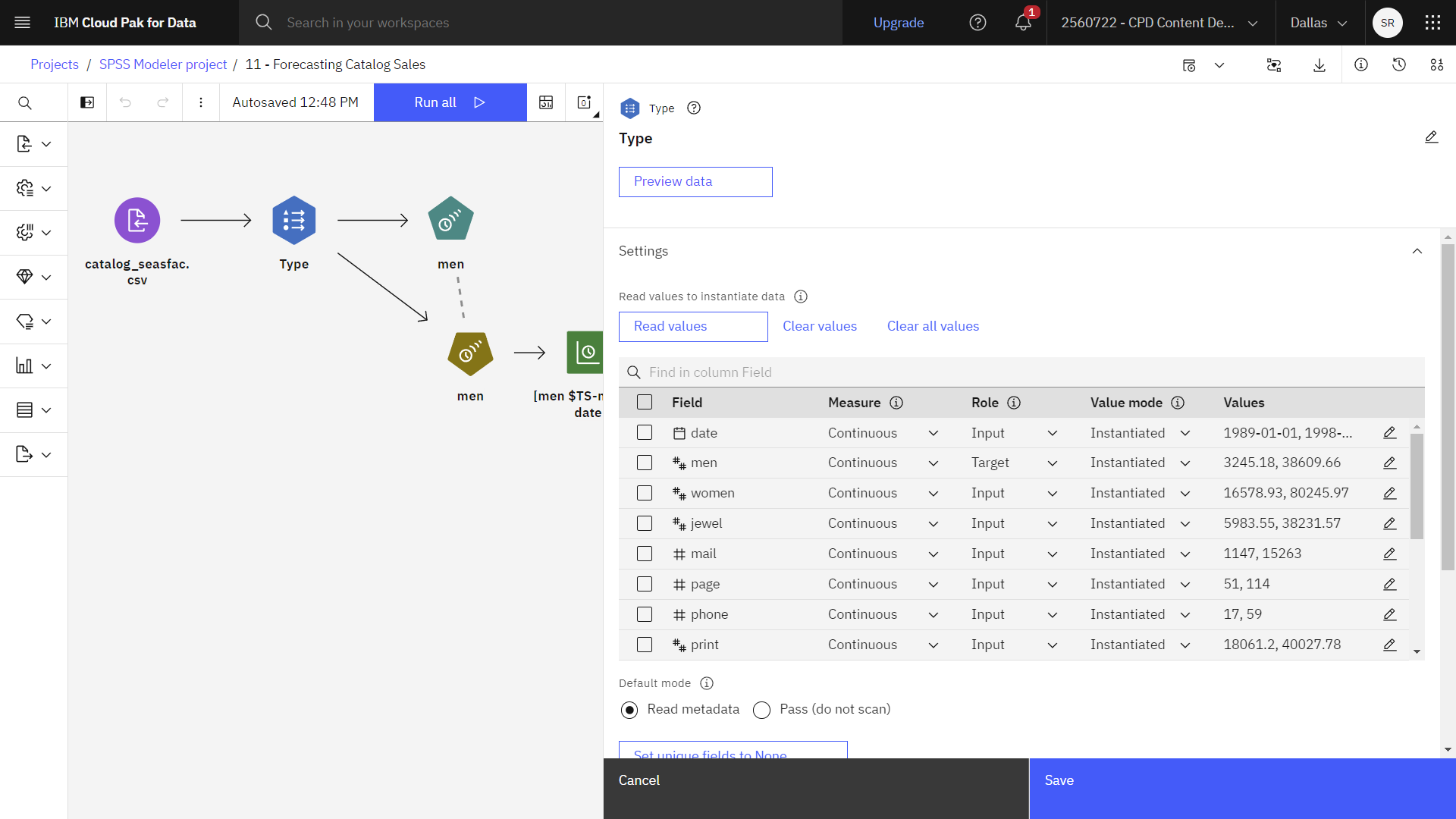The height and width of the screenshot is (819, 1456).
Task: Check the phone field checkbox
Action: click(645, 614)
